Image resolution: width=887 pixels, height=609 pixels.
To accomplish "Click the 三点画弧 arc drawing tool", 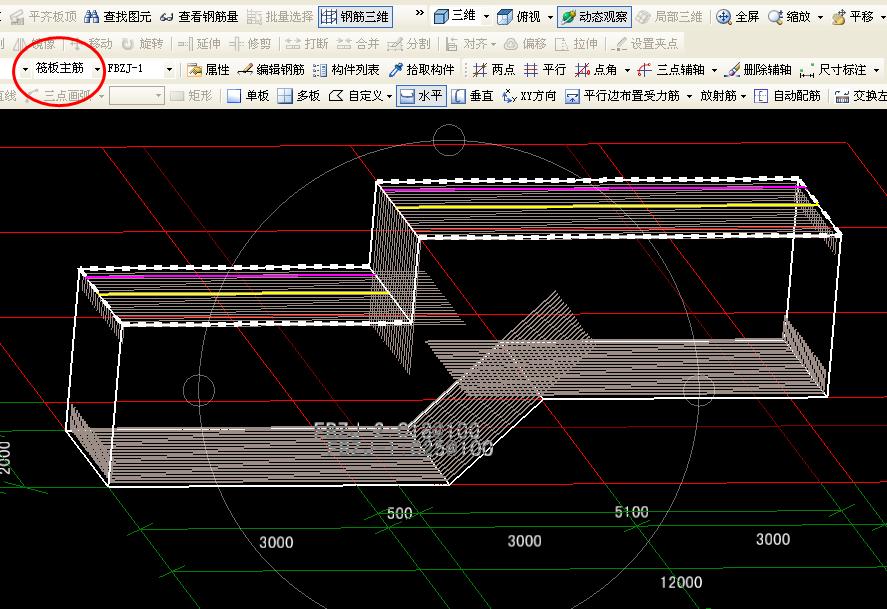I will (x=59, y=96).
